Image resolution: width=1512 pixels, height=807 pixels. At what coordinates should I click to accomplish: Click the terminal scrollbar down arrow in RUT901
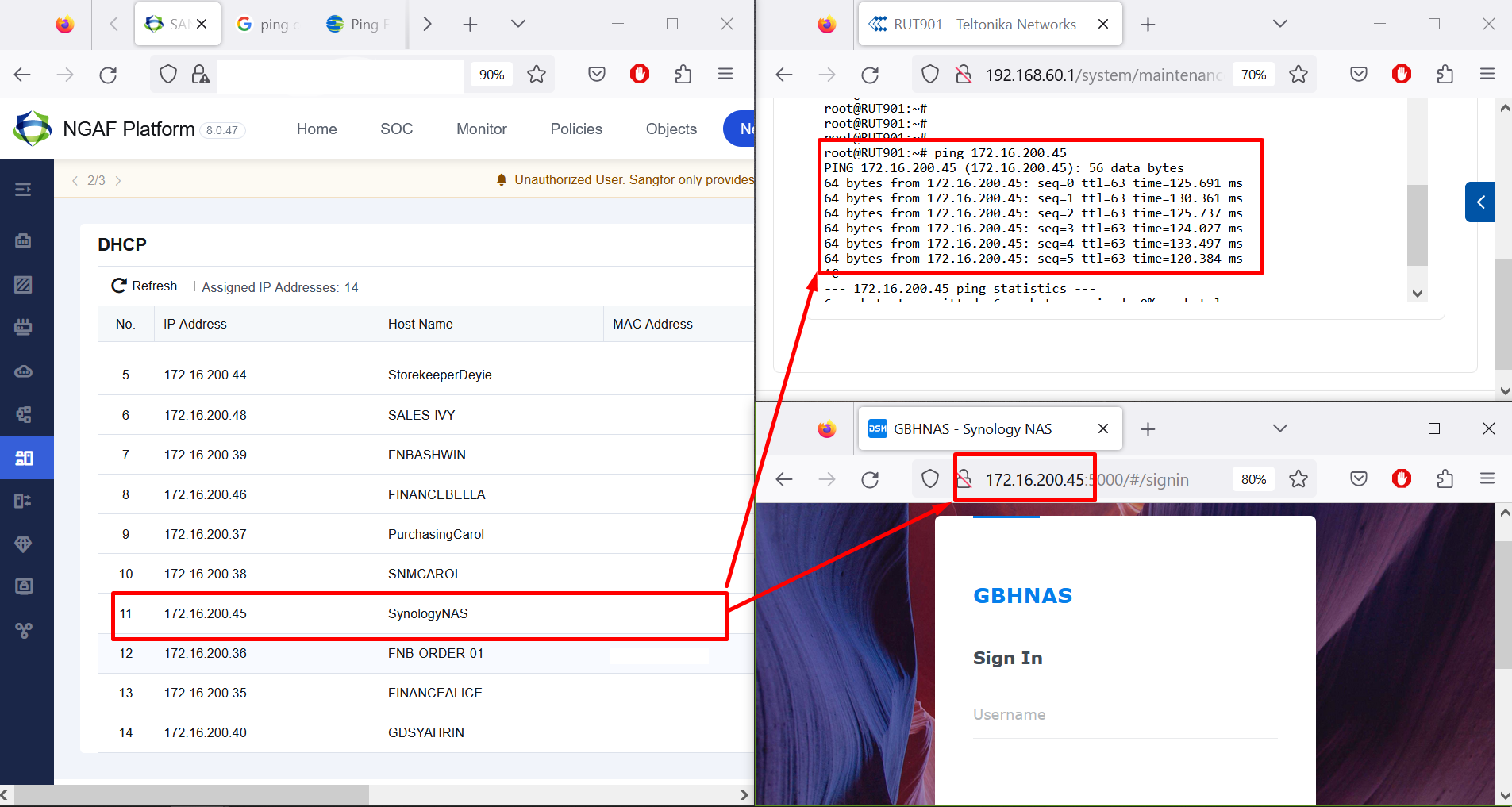coord(1418,294)
